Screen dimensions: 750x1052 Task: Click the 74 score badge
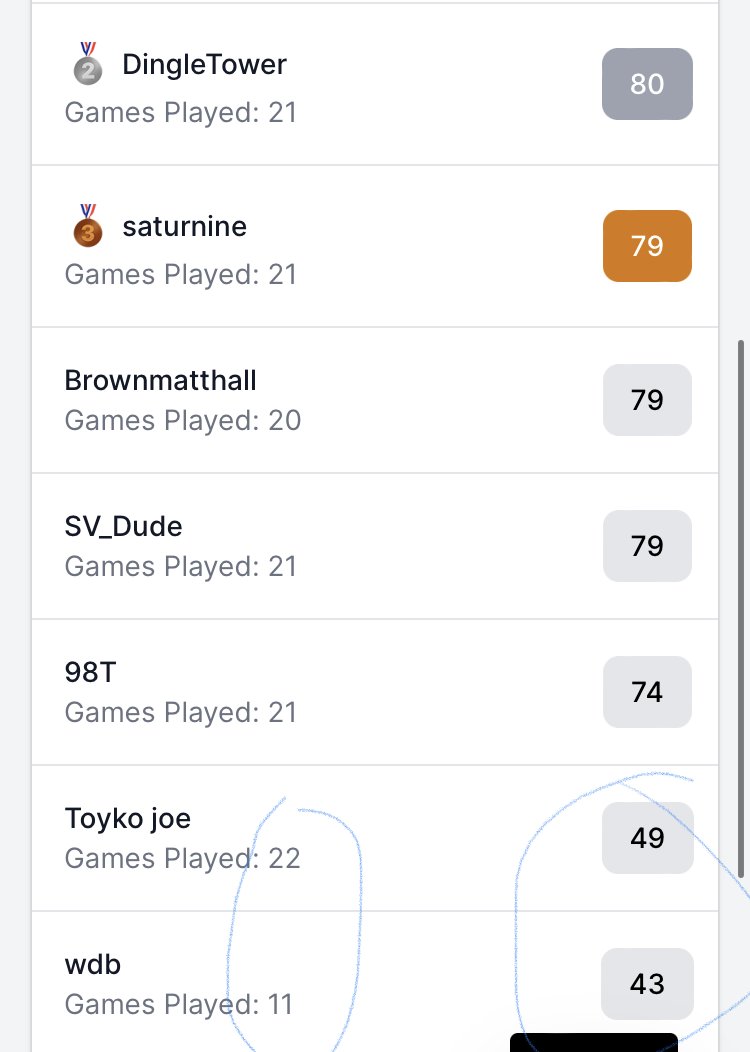tap(647, 692)
